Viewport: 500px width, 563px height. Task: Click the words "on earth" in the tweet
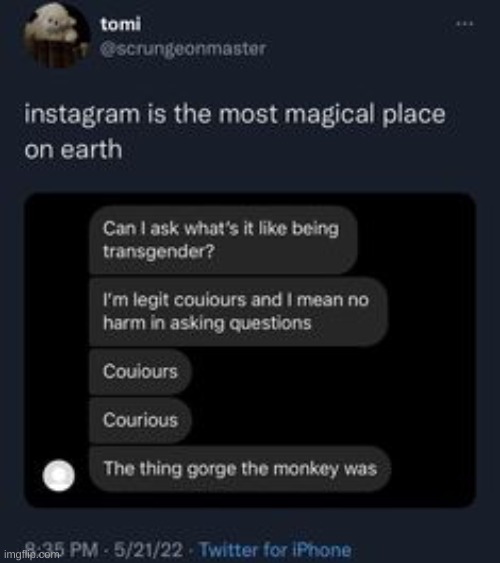(73, 150)
